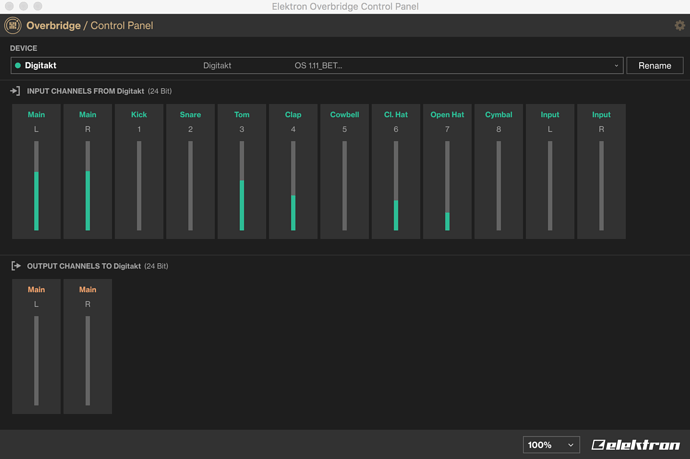The height and width of the screenshot is (459, 690).
Task: Select the Kick channel 1 strip
Action: pos(139,172)
